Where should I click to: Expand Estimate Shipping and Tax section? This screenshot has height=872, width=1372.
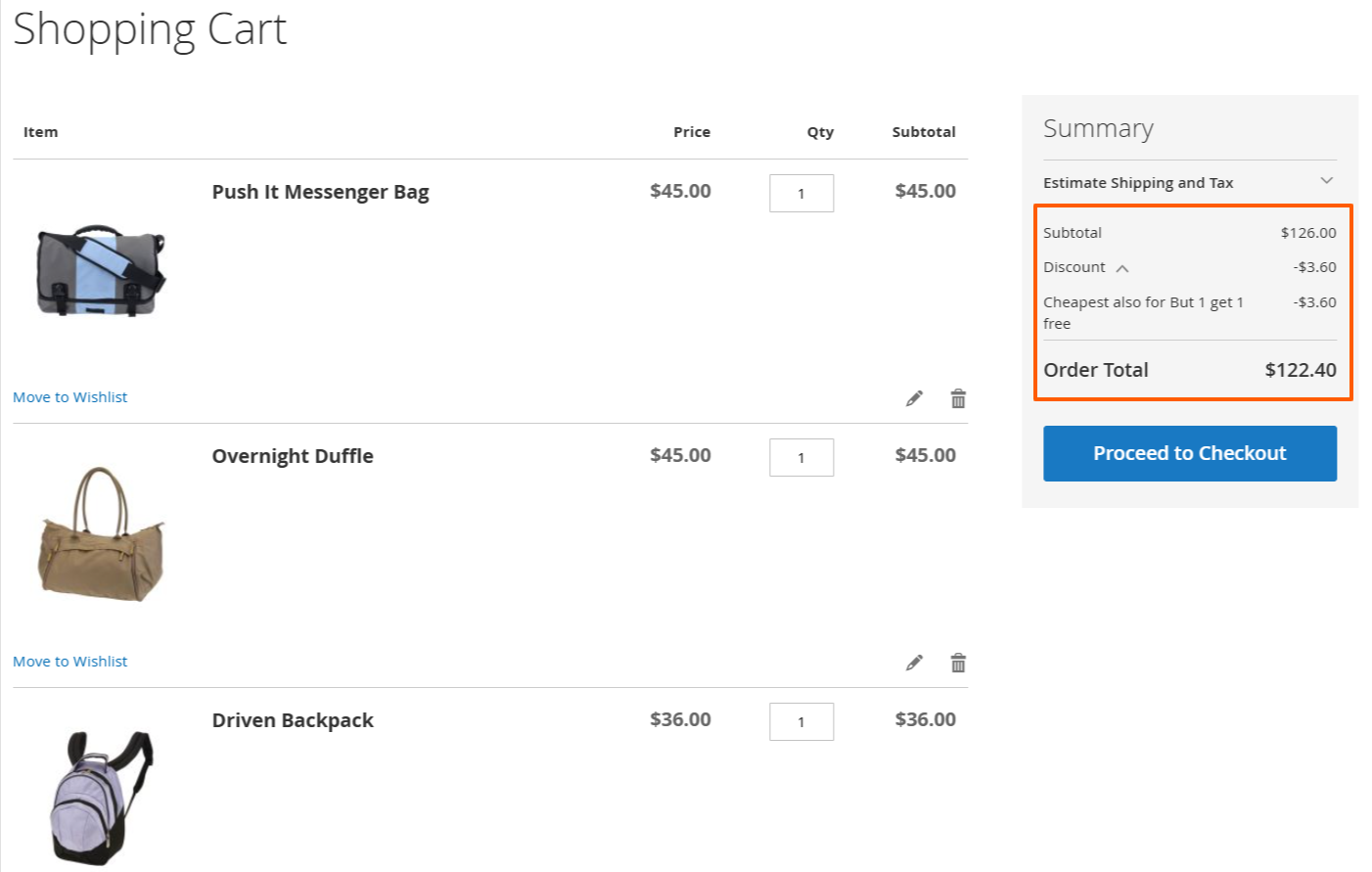(1190, 182)
